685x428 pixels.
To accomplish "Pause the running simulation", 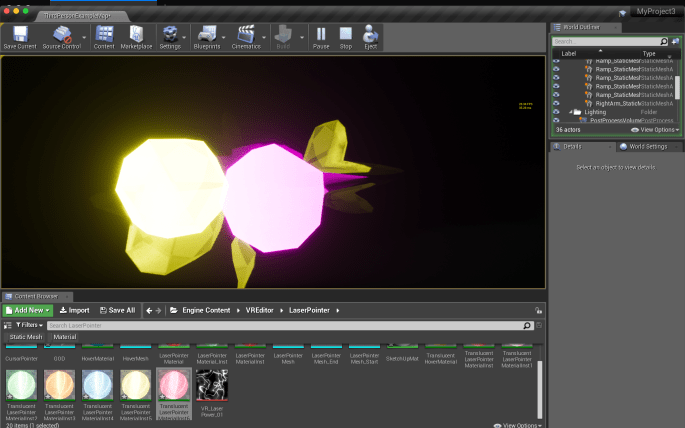I will coord(321,36).
